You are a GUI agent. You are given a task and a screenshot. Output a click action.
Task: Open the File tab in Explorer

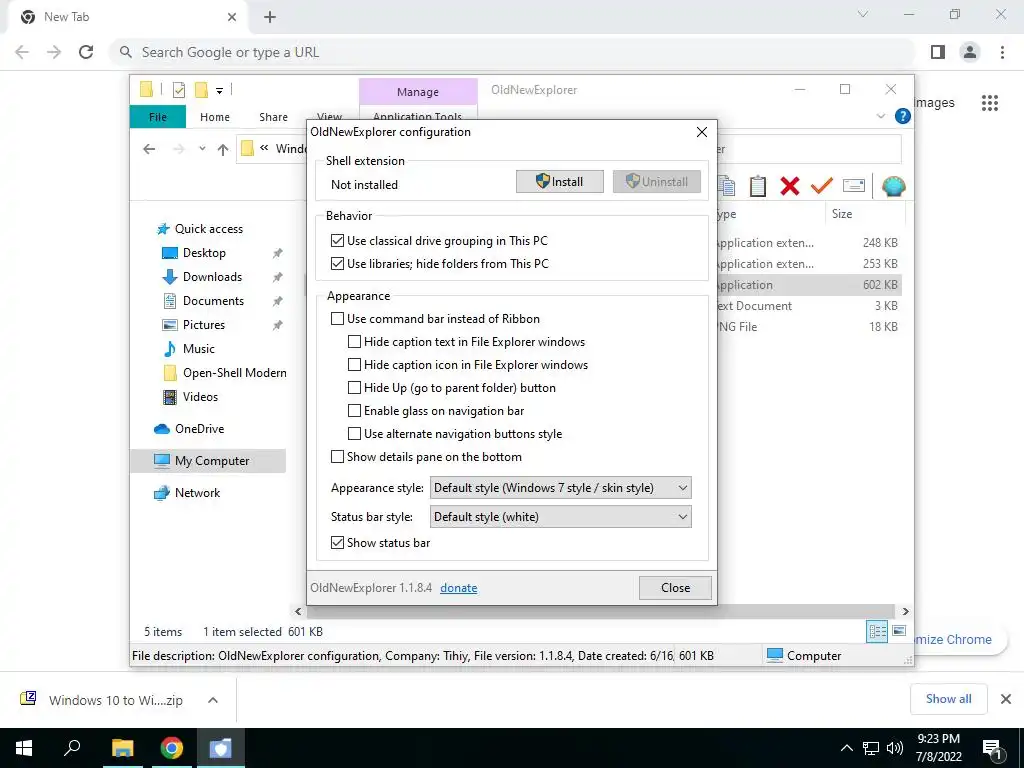click(x=158, y=117)
